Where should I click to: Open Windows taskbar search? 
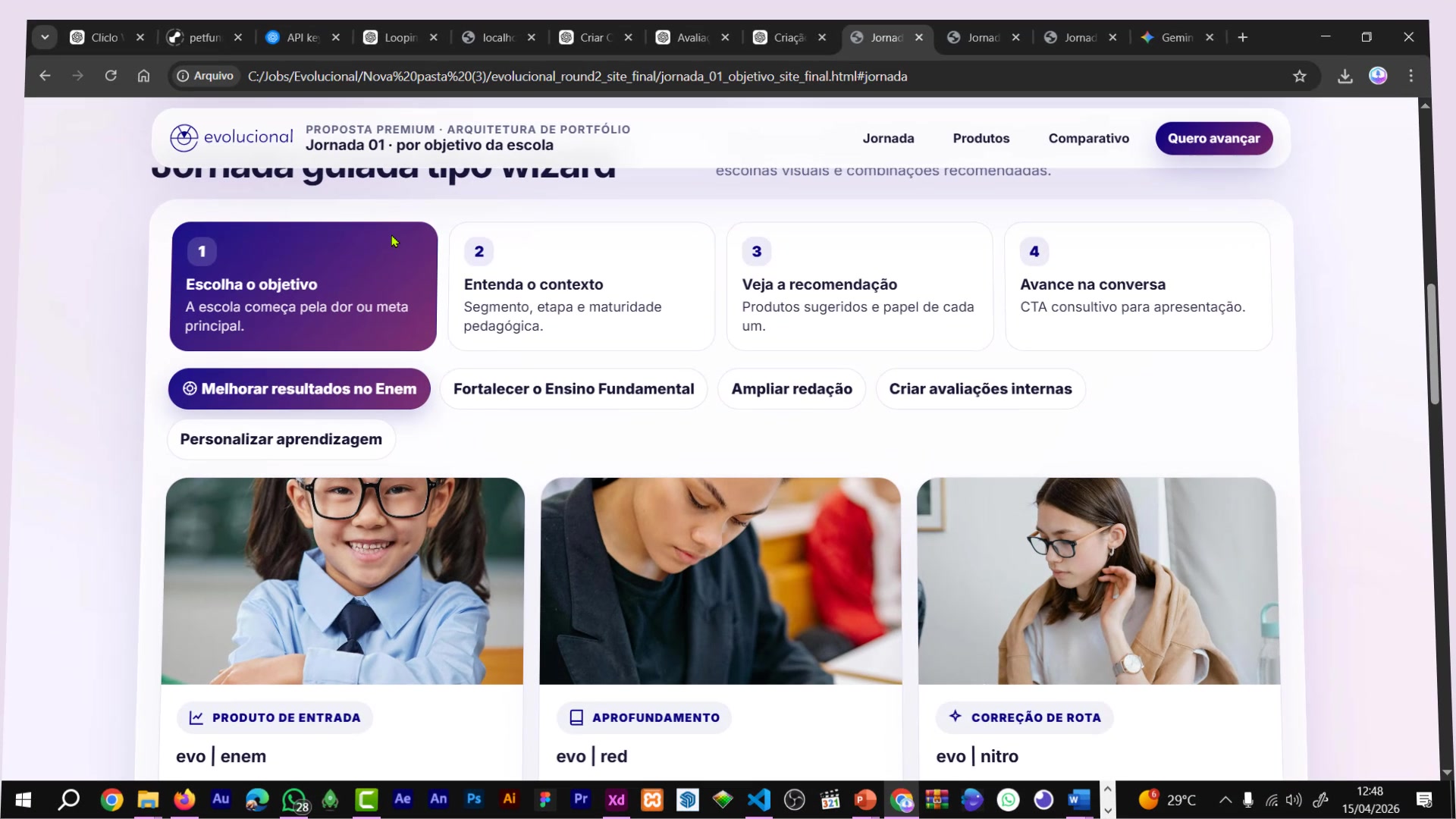[x=69, y=799]
